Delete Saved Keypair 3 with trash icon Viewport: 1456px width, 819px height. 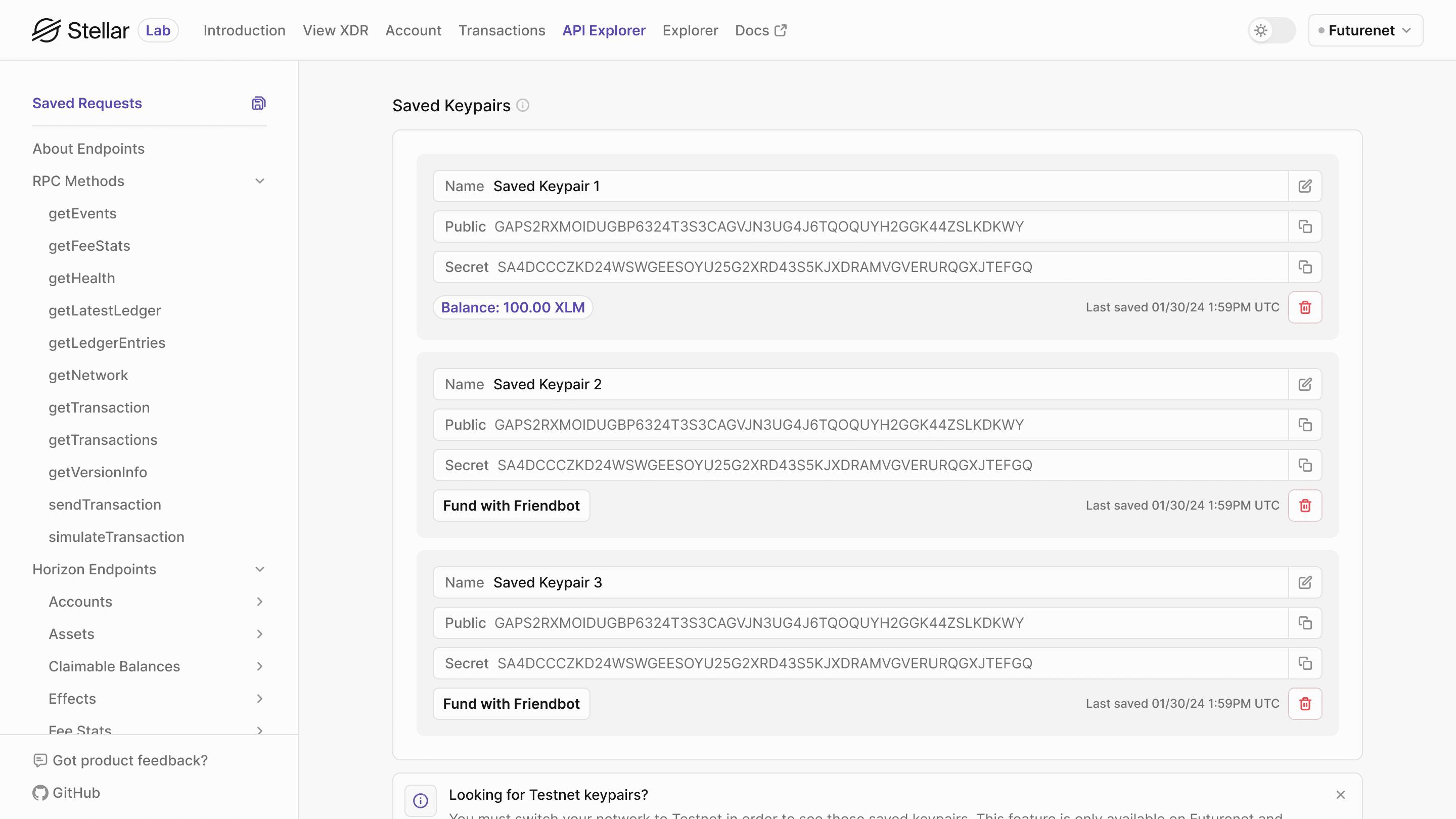(1305, 704)
